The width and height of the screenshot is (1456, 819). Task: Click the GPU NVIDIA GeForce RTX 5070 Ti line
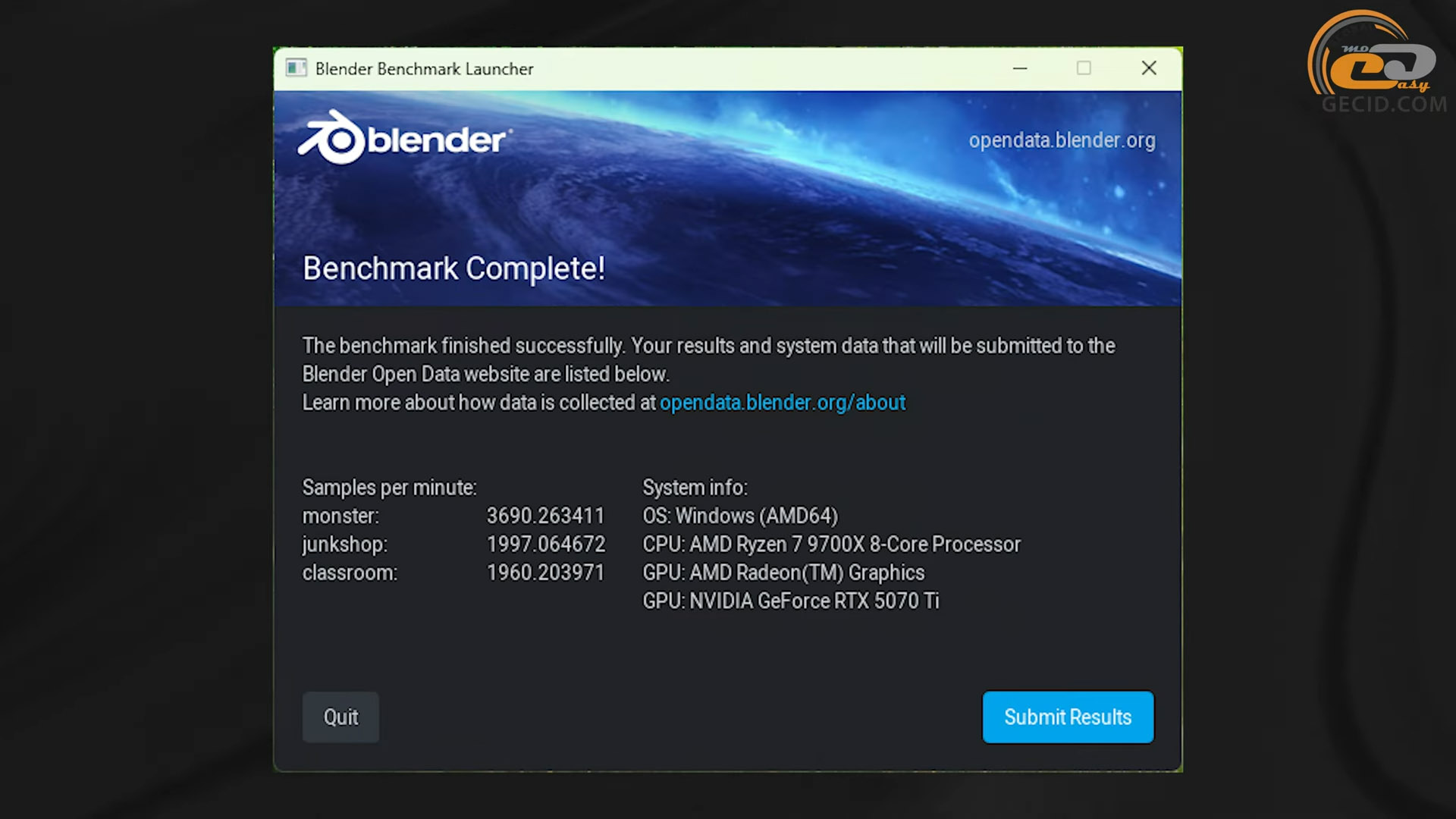coord(791,601)
